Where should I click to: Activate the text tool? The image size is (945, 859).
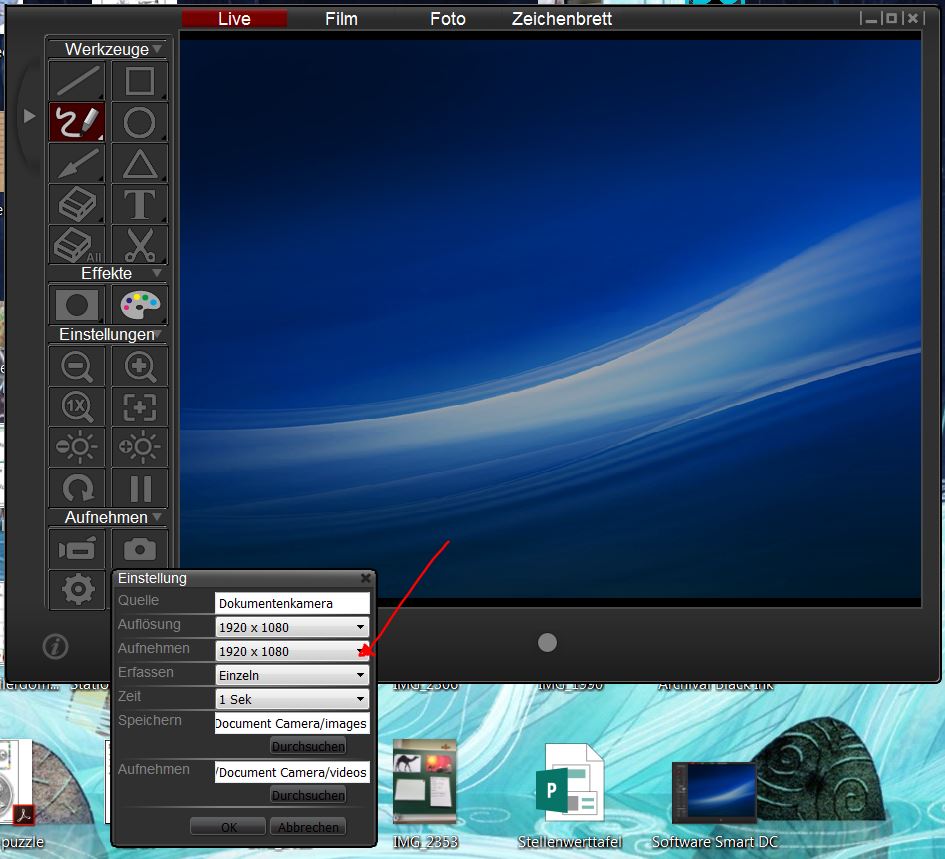click(x=139, y=205)
